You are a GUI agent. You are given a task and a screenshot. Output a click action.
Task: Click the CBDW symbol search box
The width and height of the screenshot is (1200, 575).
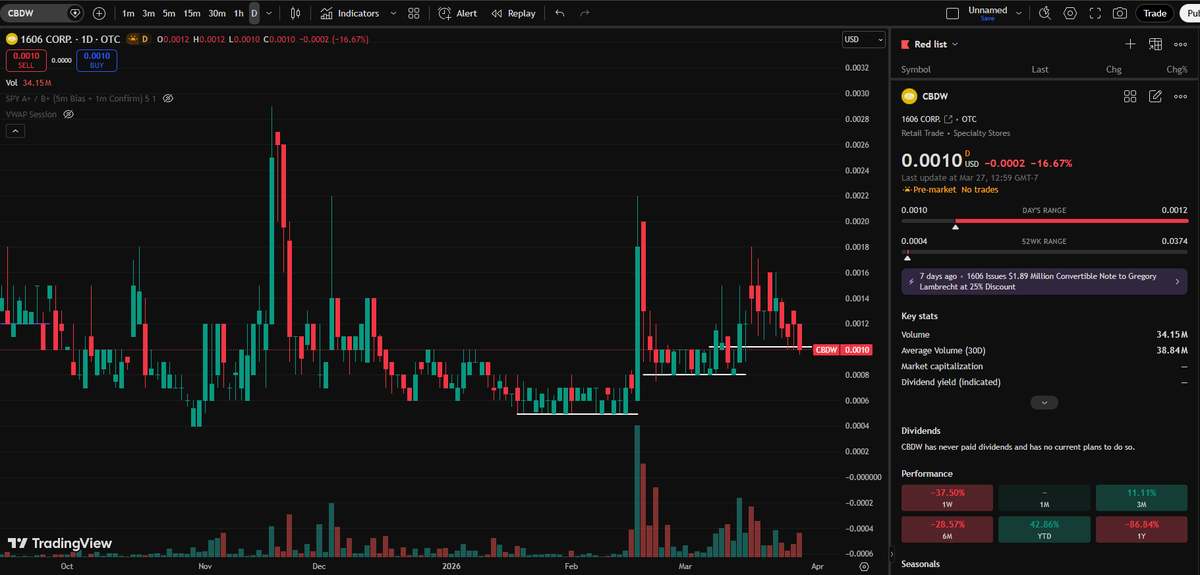coord(43,13)
